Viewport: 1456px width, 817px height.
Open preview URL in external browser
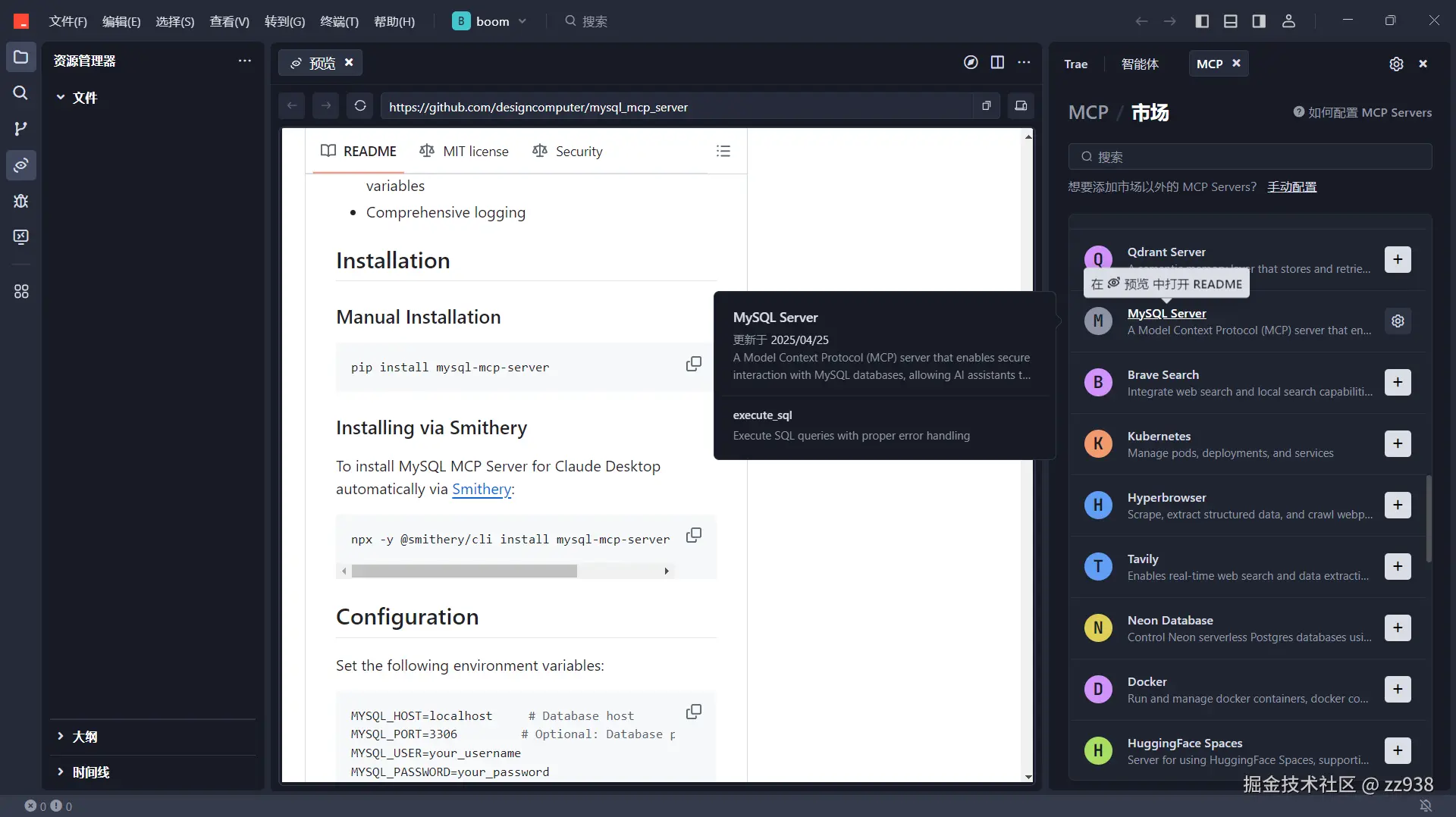pyautogui.click(x=987, y=106)
